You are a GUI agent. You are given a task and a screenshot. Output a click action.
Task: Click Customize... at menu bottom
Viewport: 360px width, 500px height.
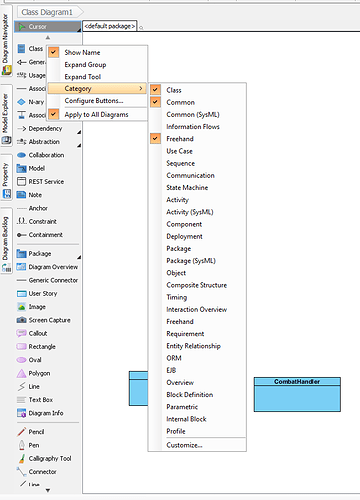184,445
